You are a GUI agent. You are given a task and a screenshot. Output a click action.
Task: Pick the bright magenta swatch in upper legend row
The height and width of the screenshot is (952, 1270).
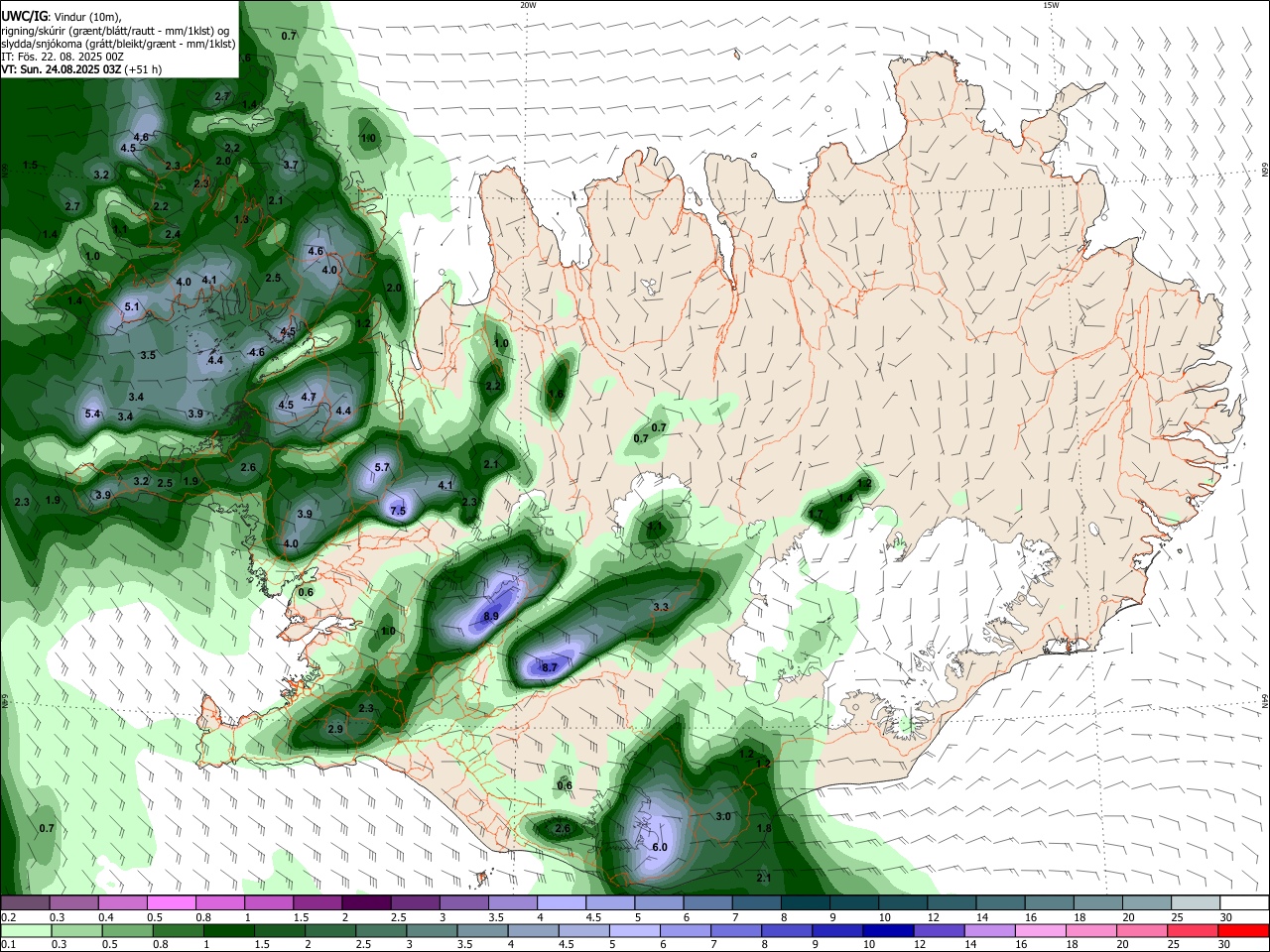(x=171, y=903)
